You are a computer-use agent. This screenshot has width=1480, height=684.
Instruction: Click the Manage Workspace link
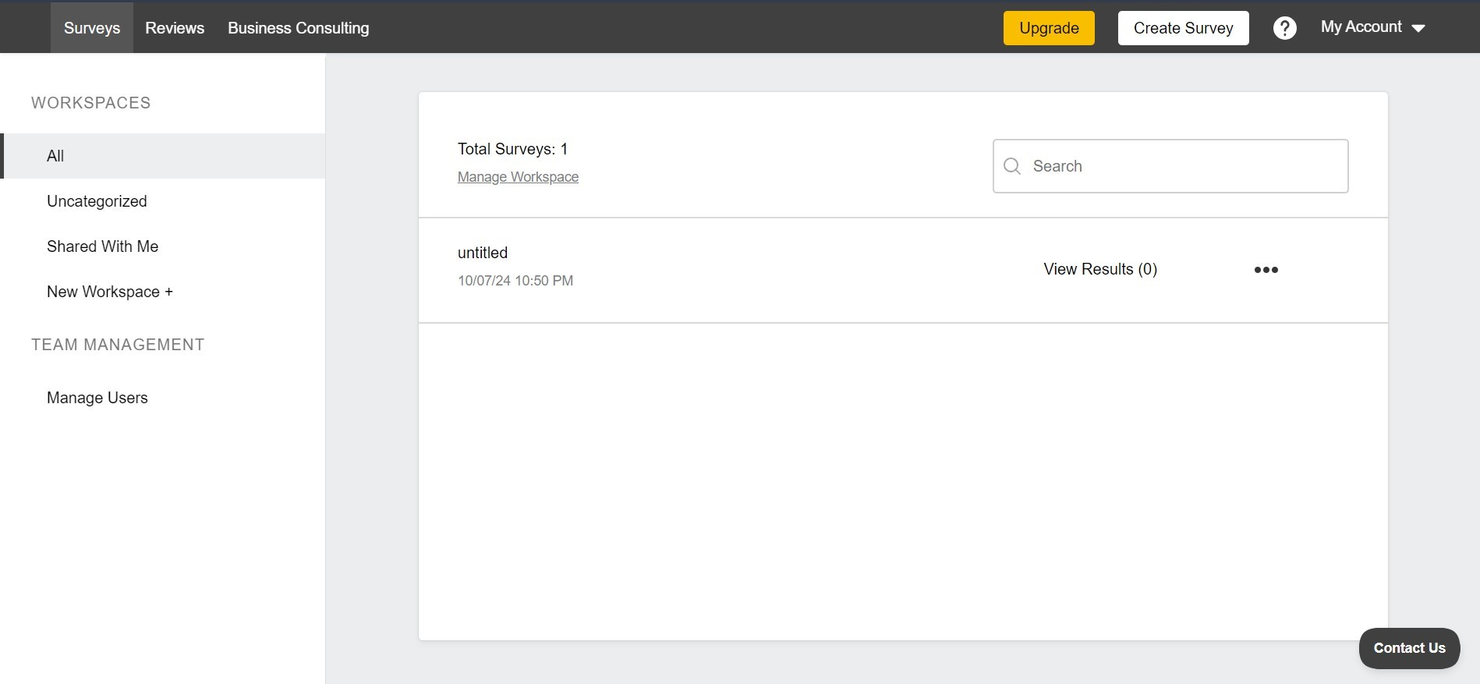tap(518, 177)
